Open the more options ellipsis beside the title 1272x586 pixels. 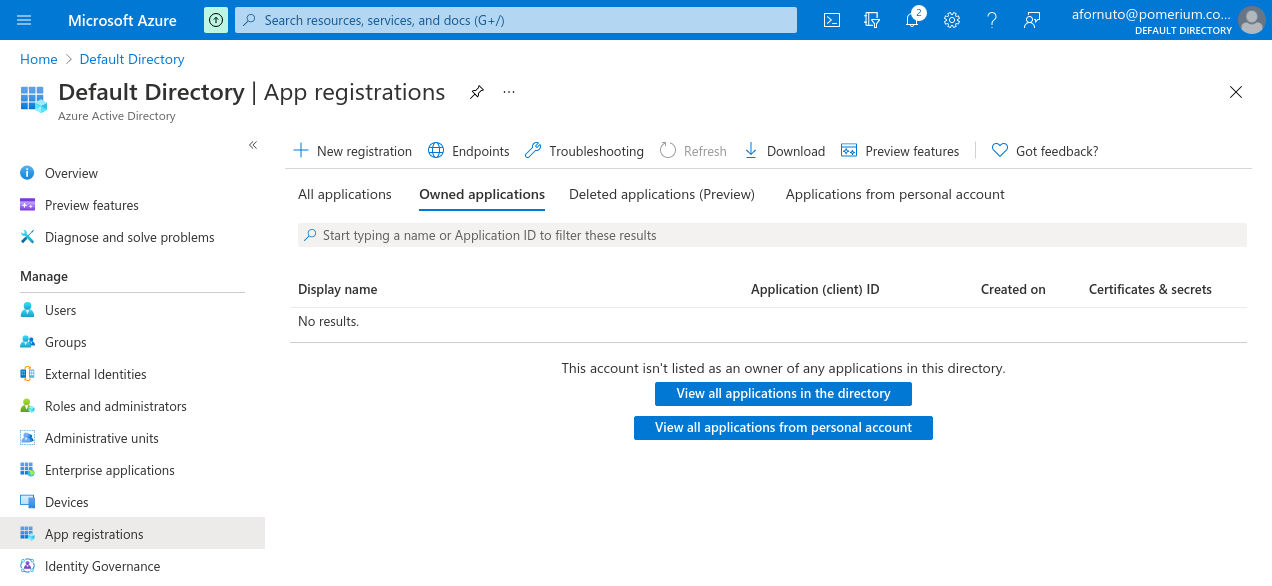[509, 92]
